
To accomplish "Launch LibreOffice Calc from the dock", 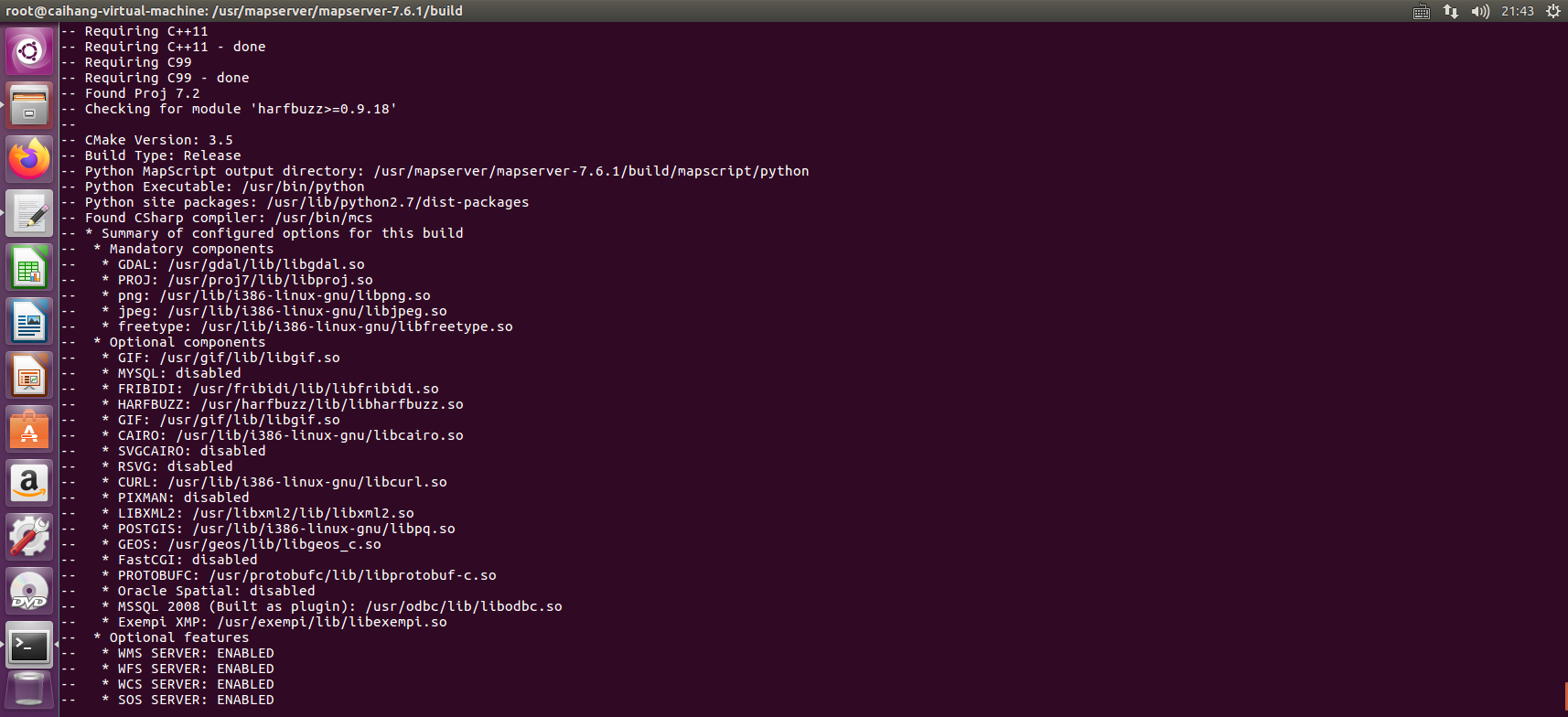I will pos(29,267).
